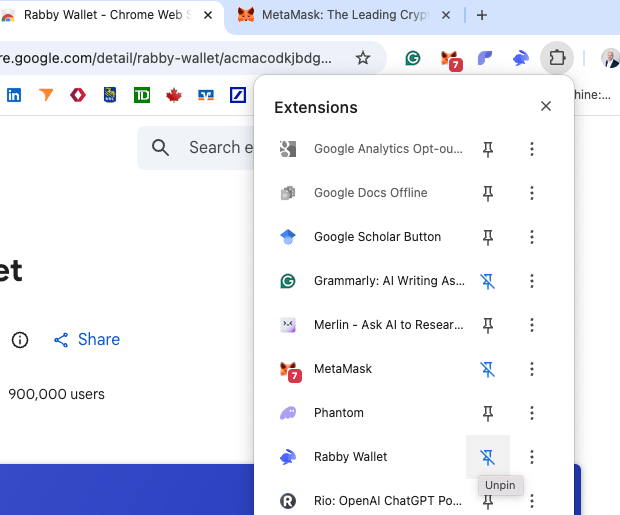Image resolution: width=620 pixels, height=515 pixels.
Task: Click the search magnifier icon in the store
Action: click(160, 148)
